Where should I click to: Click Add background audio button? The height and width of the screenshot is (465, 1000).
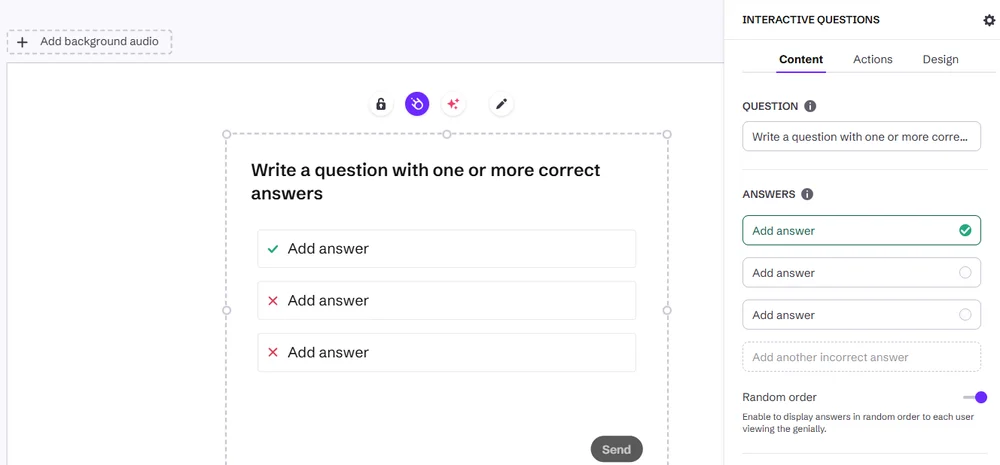point(90,42)
